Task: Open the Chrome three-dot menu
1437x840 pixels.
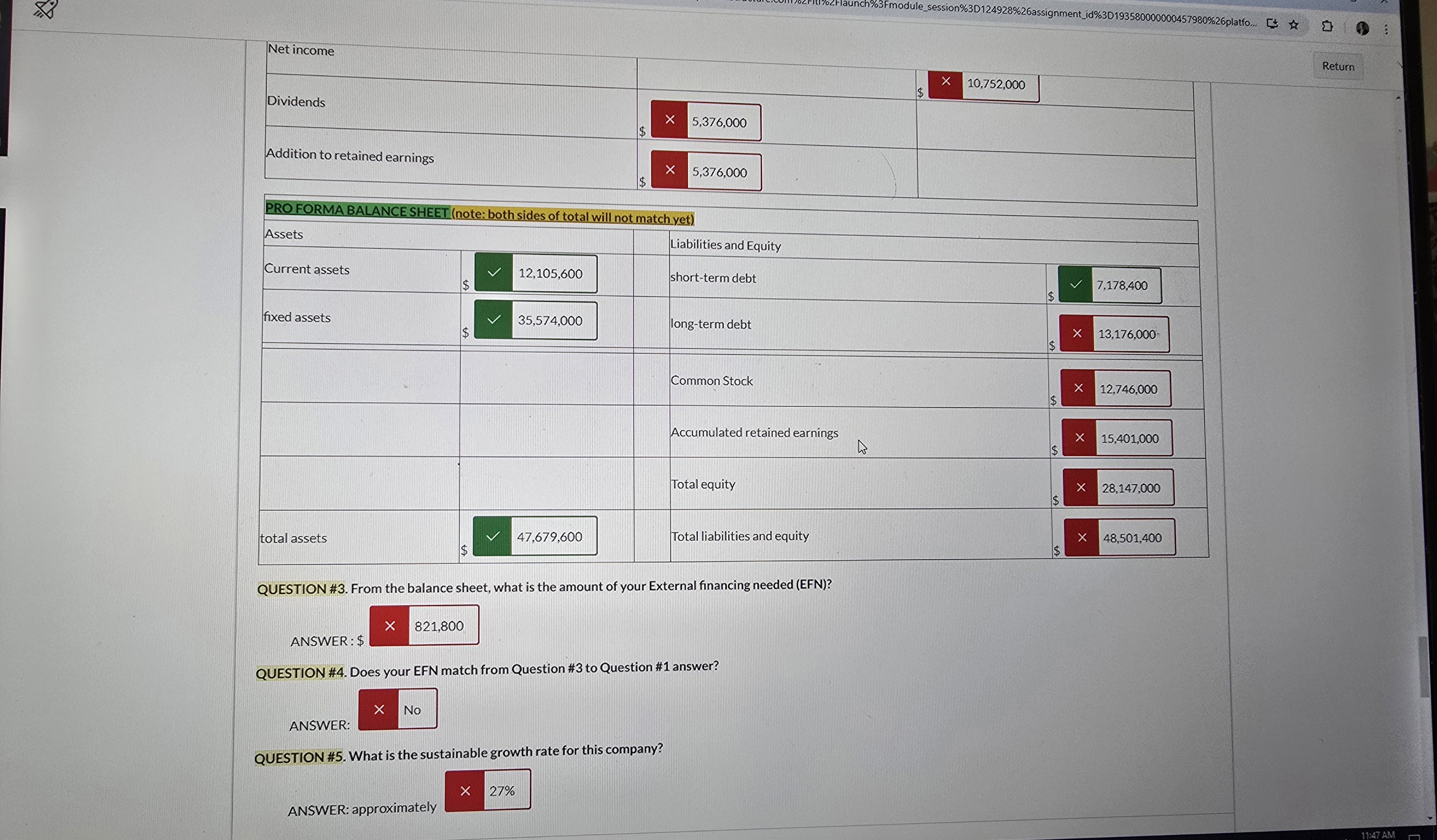Action: (x=1386, y=29)
